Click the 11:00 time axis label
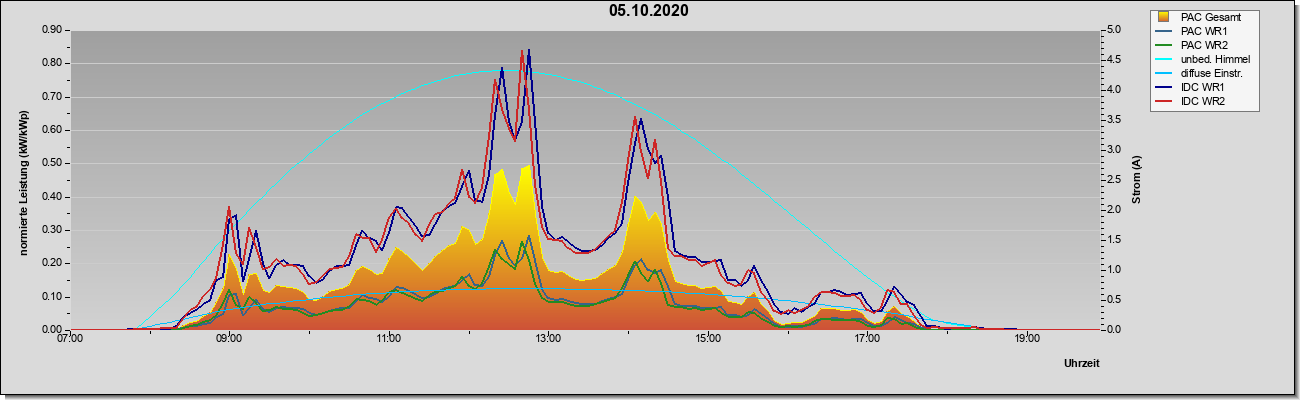The height and width of the screenshot is (400, 1300). coord(389,338)
